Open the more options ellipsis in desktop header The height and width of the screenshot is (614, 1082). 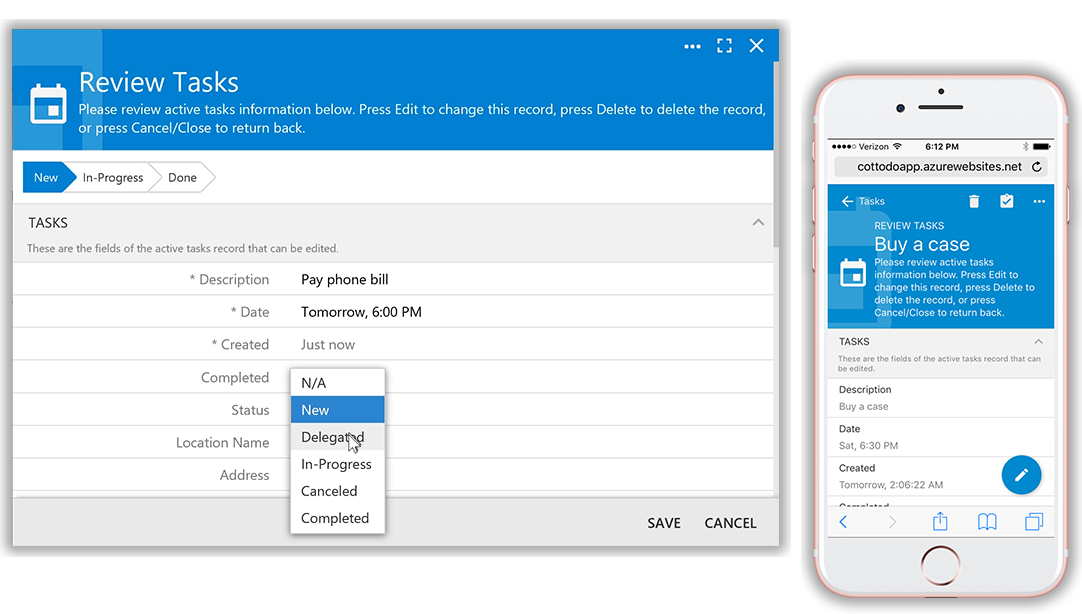tap(692, 46)
